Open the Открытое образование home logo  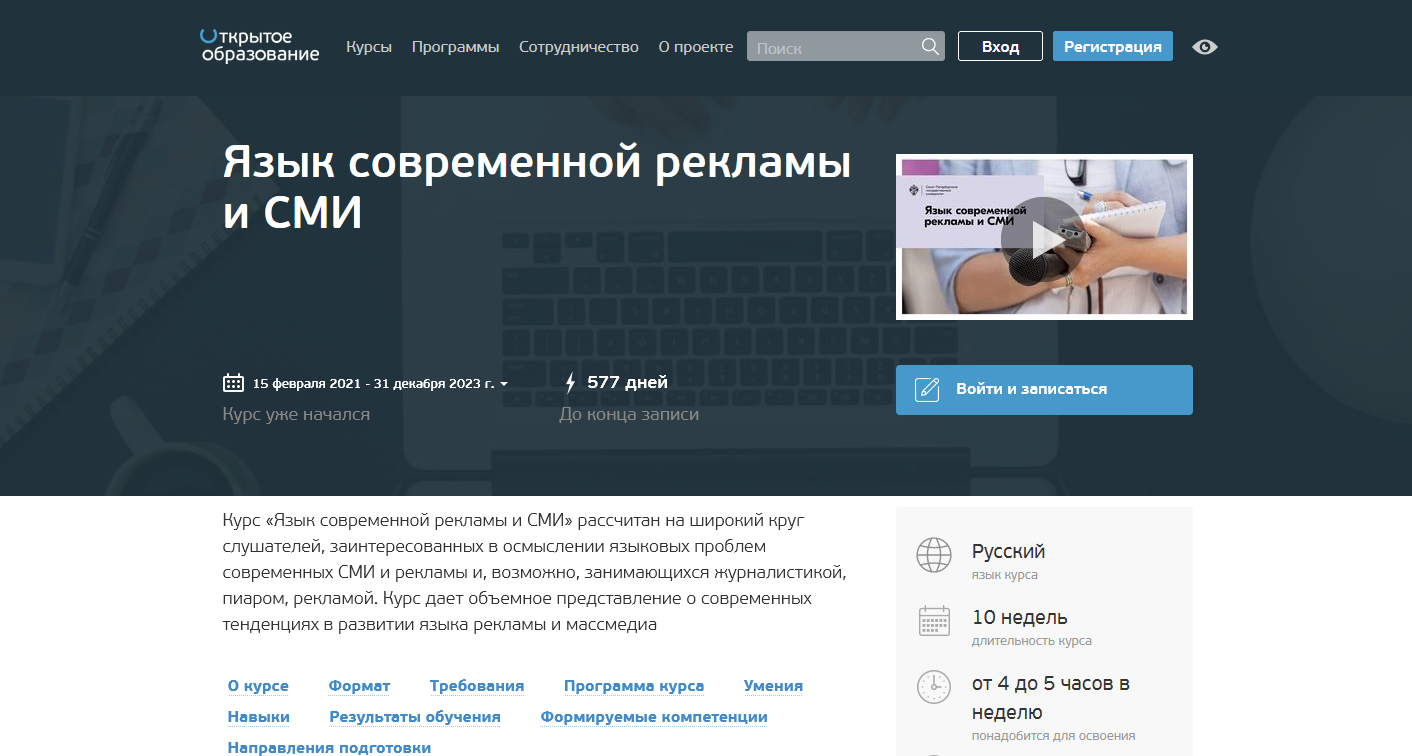[x=259, y=45]
